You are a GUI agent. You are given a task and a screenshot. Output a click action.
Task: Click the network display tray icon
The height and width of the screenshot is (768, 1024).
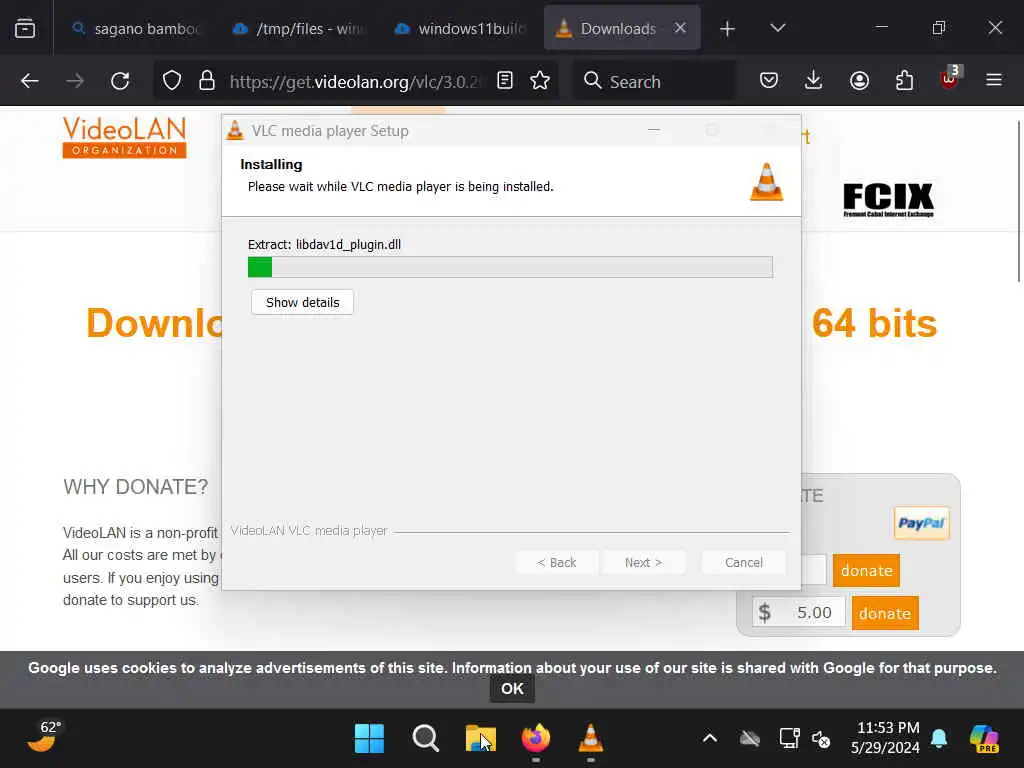[x=789, y=739]
